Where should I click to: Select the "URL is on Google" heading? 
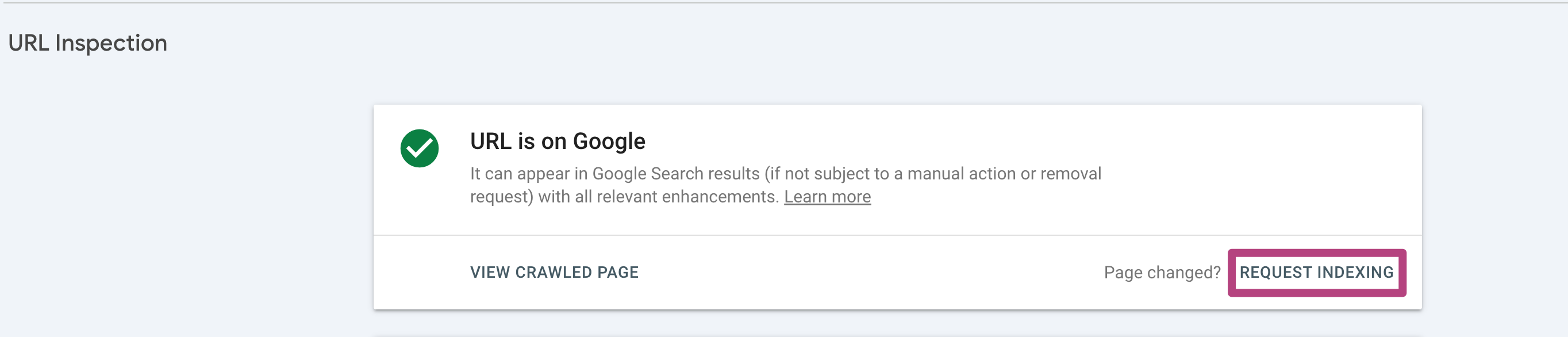click(x=557, y=141)
